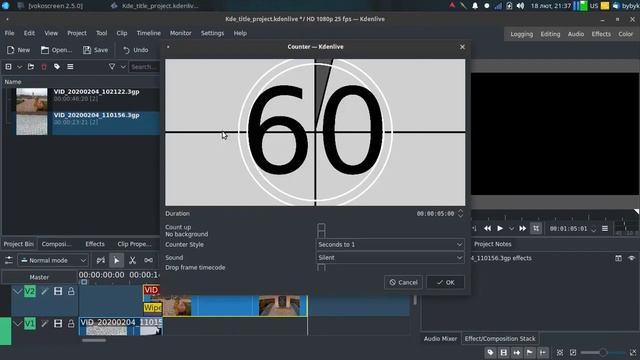The width and height of the screenshot is (640, 360).
Task: Toggle the V2 track hide video icon
Action: [x=58, y=291]
